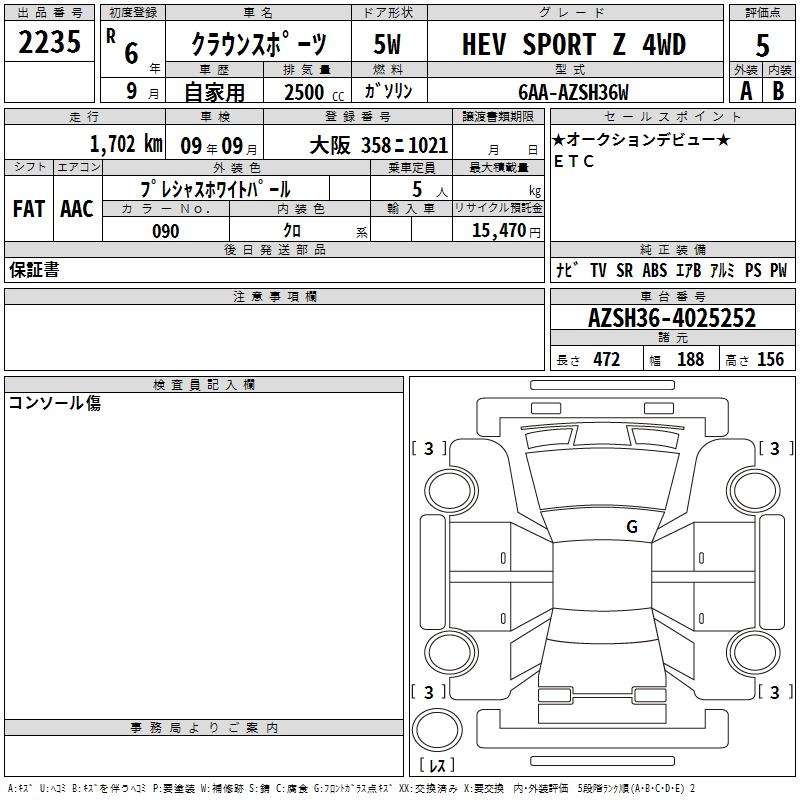Viewport: 800px width, 800px height.
Task: Select the lot number 2235
Action: click(x=49, y=42)
